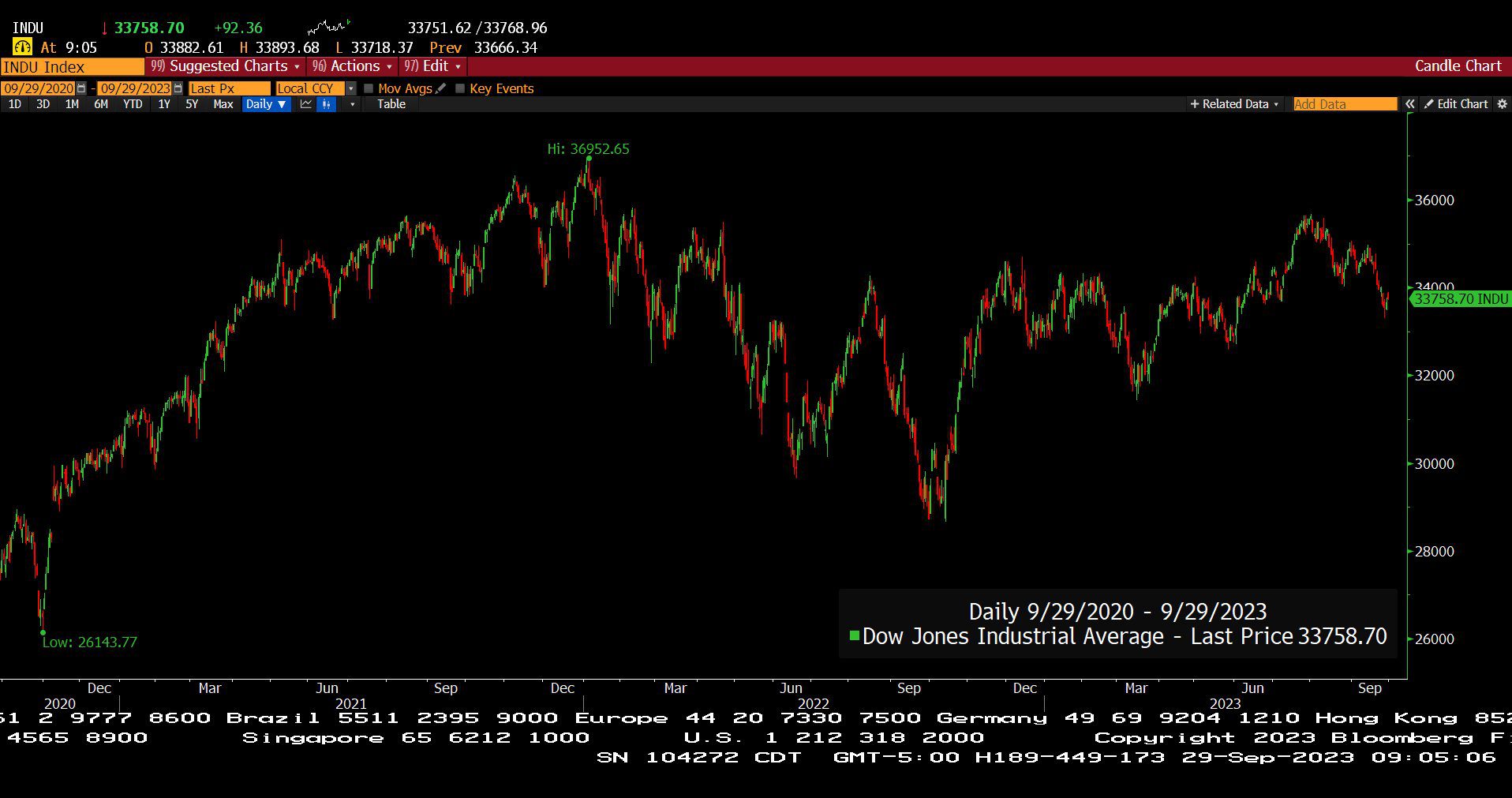Click the green legend square for Dow Jones
Viewport: 1512px width, 798px height.
854,635
